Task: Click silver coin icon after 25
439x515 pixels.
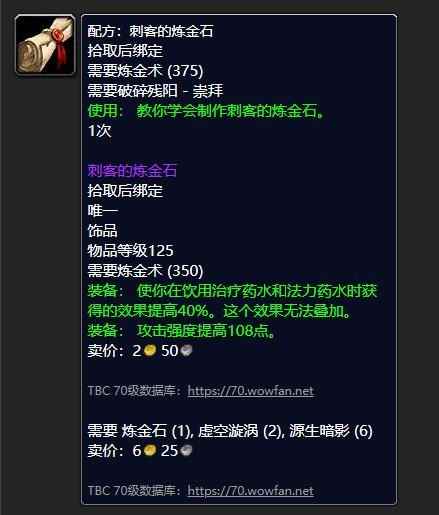Action: click(186, 450)
